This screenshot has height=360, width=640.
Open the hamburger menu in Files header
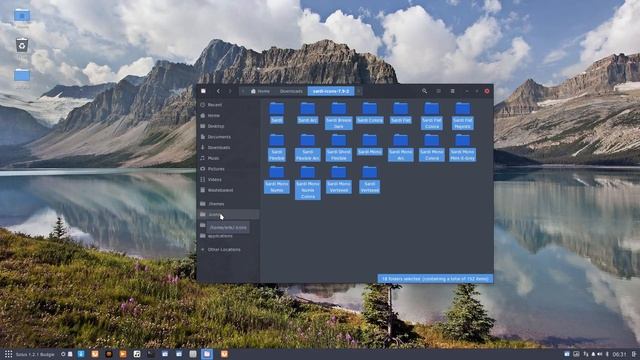click(x=452, y=91)
